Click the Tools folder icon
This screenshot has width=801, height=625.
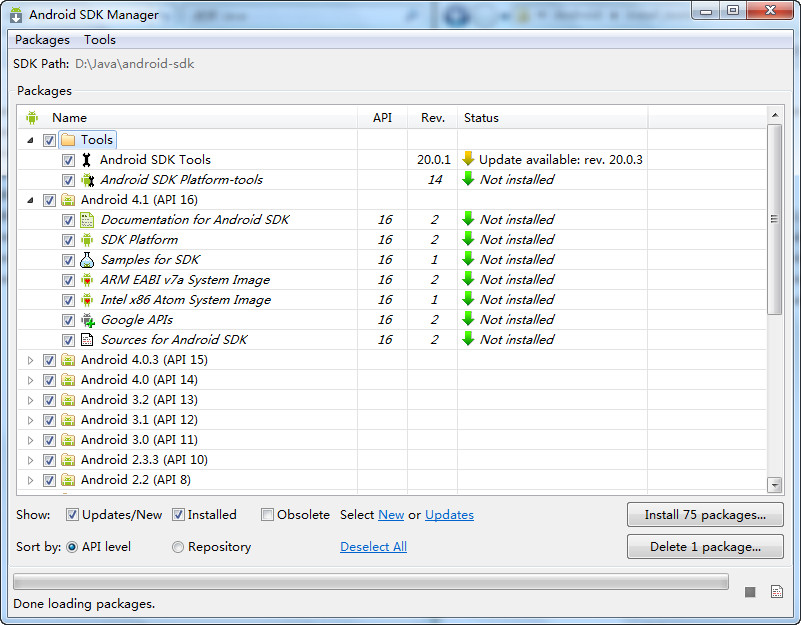coord(68,140)
